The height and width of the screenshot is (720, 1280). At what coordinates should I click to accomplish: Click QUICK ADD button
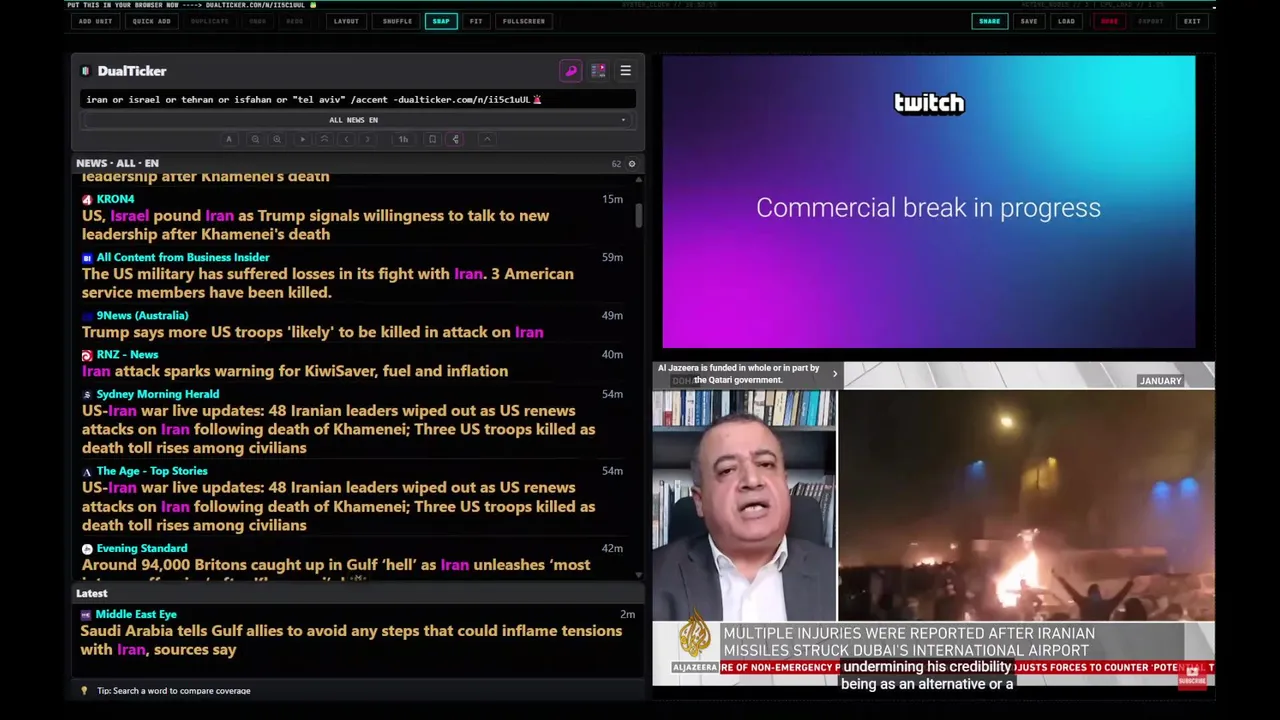click(x=152, y=21)
